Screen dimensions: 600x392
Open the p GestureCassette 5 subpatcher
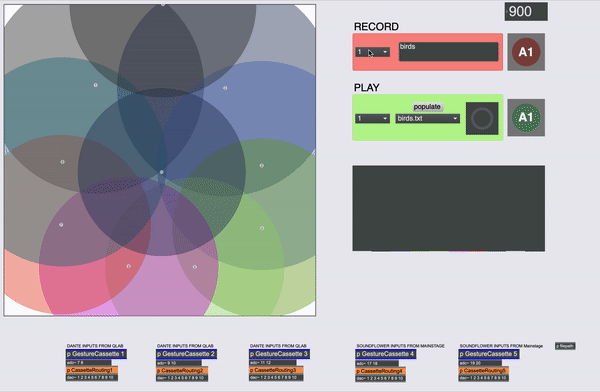489,354
